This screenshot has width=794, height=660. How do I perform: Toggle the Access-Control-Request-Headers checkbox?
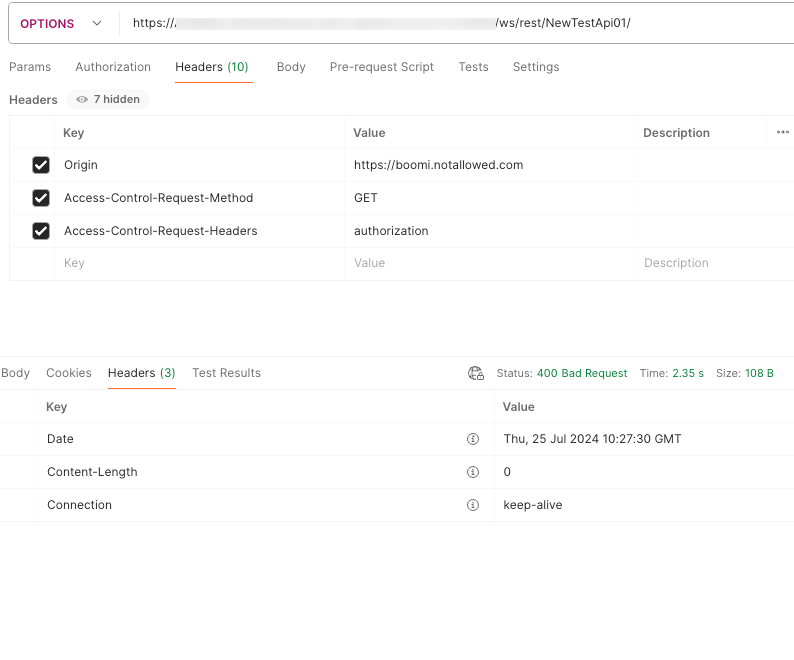click(x=41, y=231)
